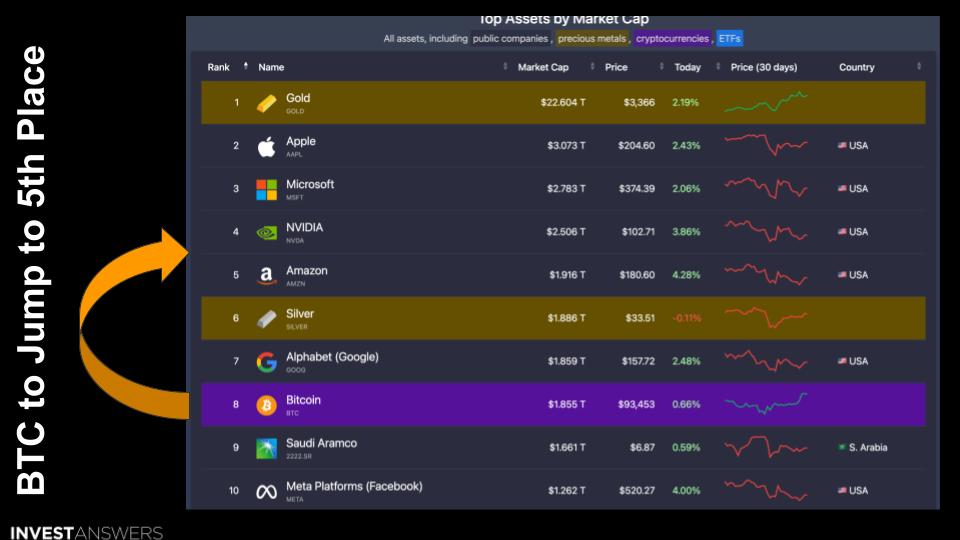This screenshot has height=540, width=960.
Task: Click the NVIDIA logo icon
Action: tap(266, 233)
